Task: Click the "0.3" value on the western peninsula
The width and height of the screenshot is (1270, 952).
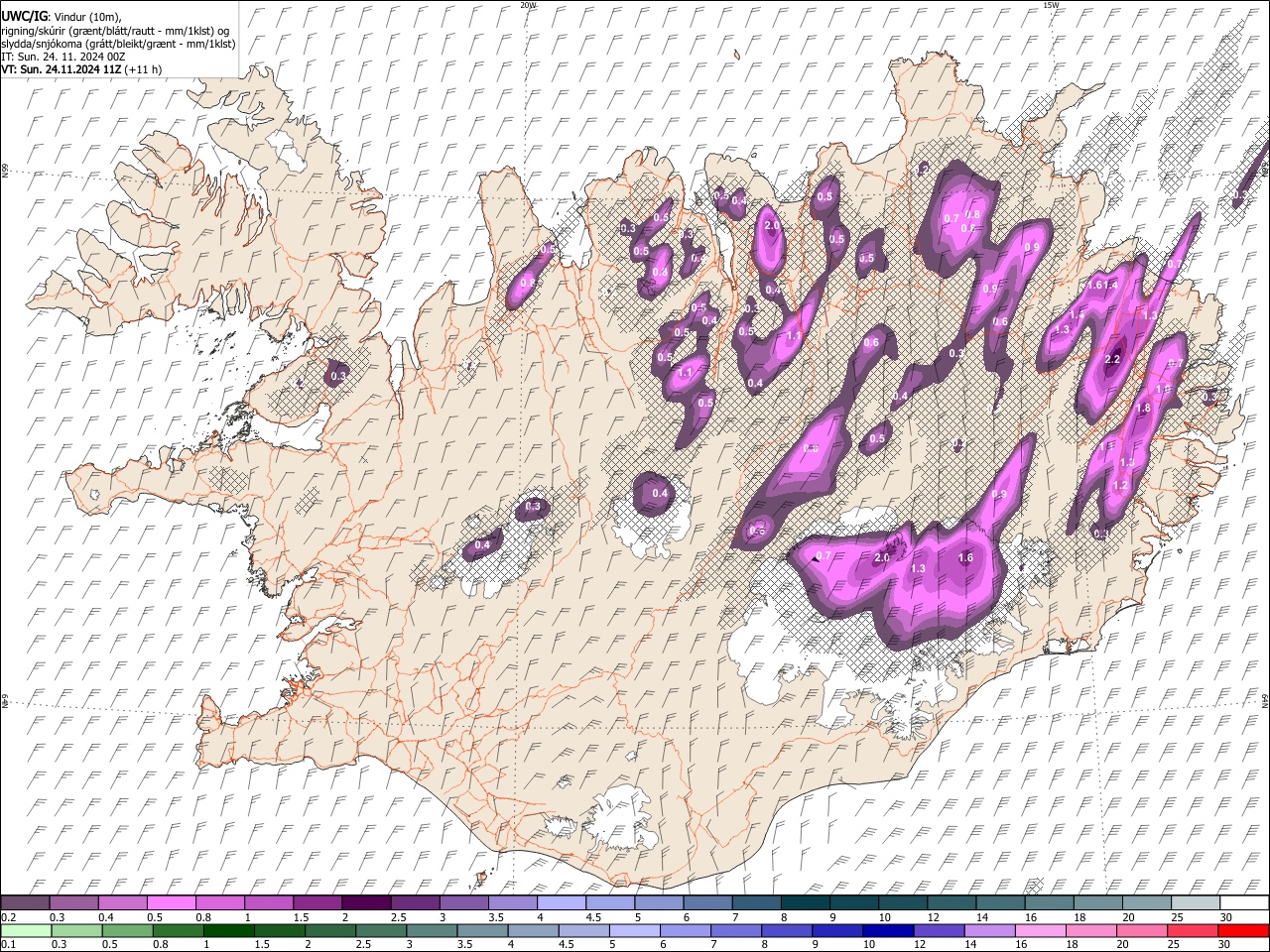Action: 338,376
